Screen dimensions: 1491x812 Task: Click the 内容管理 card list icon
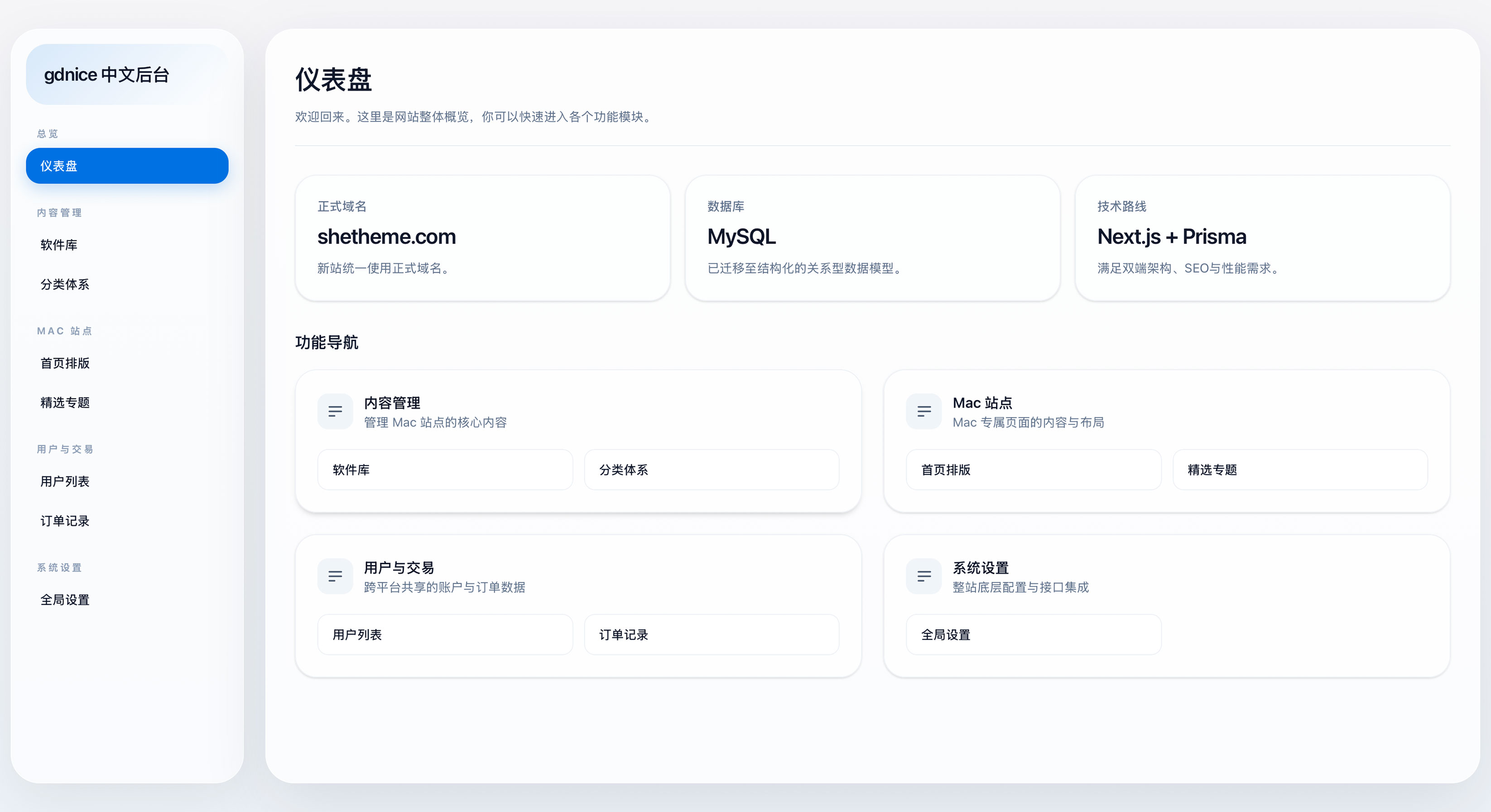click(335, 412)
